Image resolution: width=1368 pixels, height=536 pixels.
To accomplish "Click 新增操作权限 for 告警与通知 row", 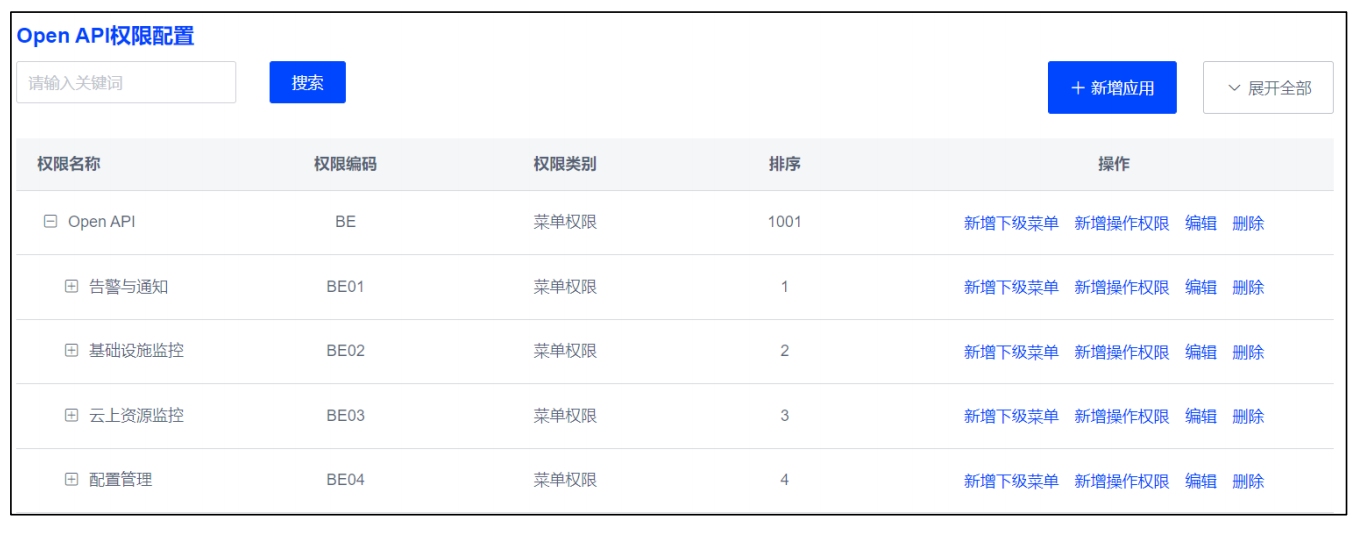I will click(x=1121, y=287).
